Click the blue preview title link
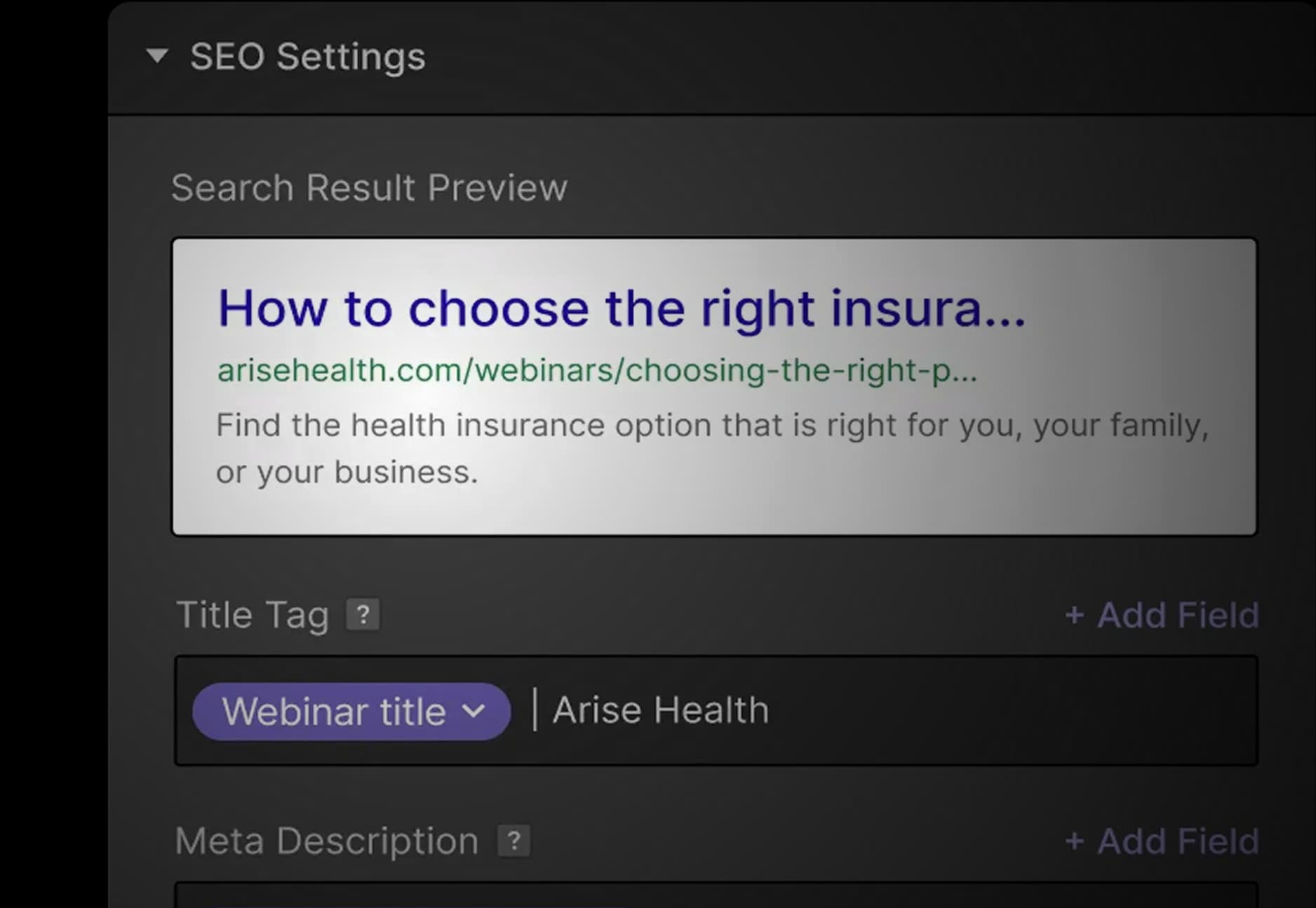 (x=621, y=308)
